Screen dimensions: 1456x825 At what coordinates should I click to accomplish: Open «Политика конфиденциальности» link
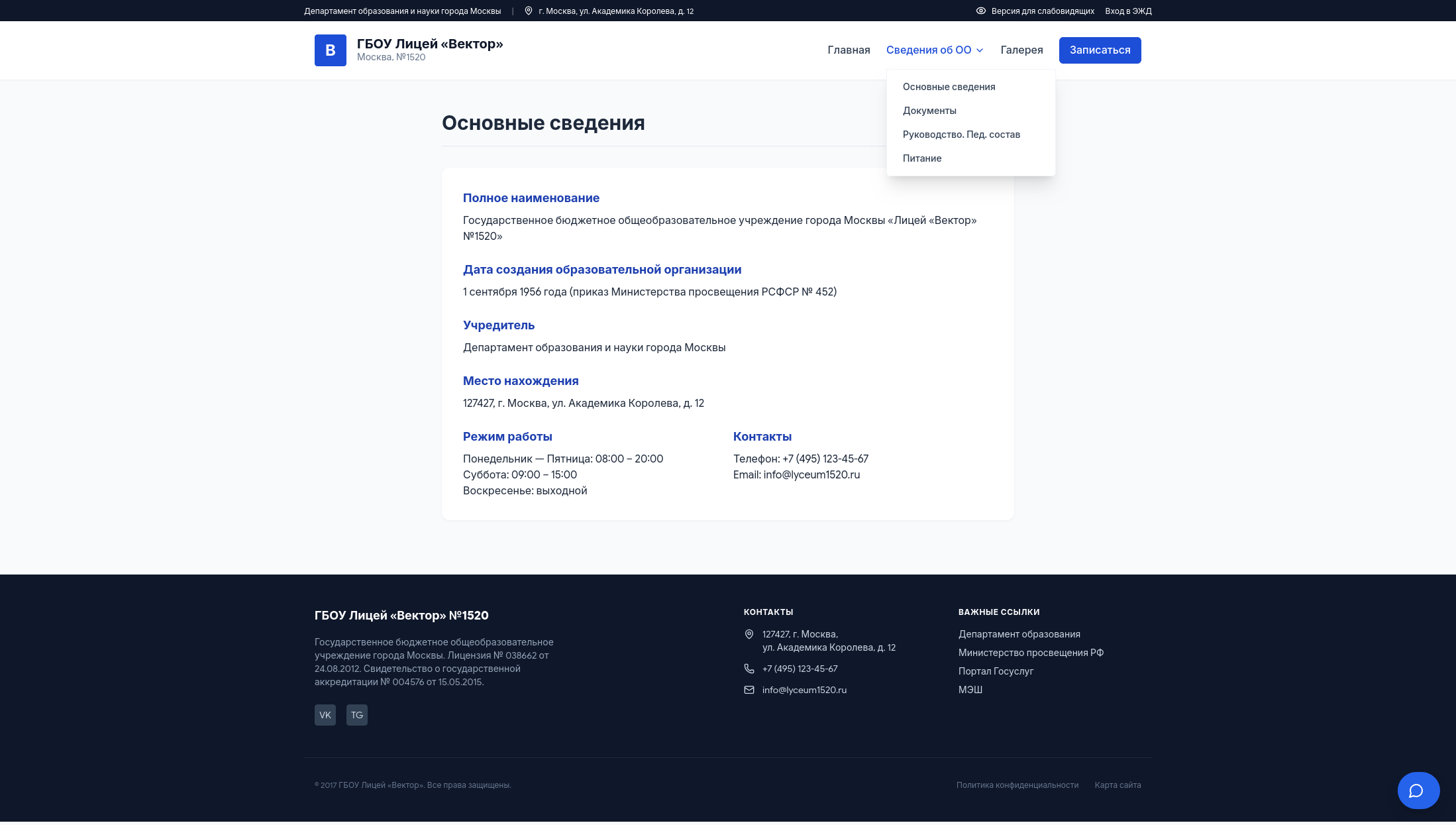tap(1017, 785)
